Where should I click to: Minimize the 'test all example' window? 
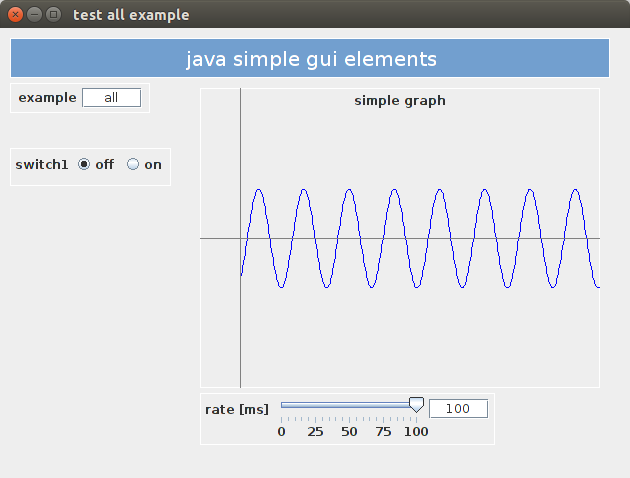tap(35, 15)
